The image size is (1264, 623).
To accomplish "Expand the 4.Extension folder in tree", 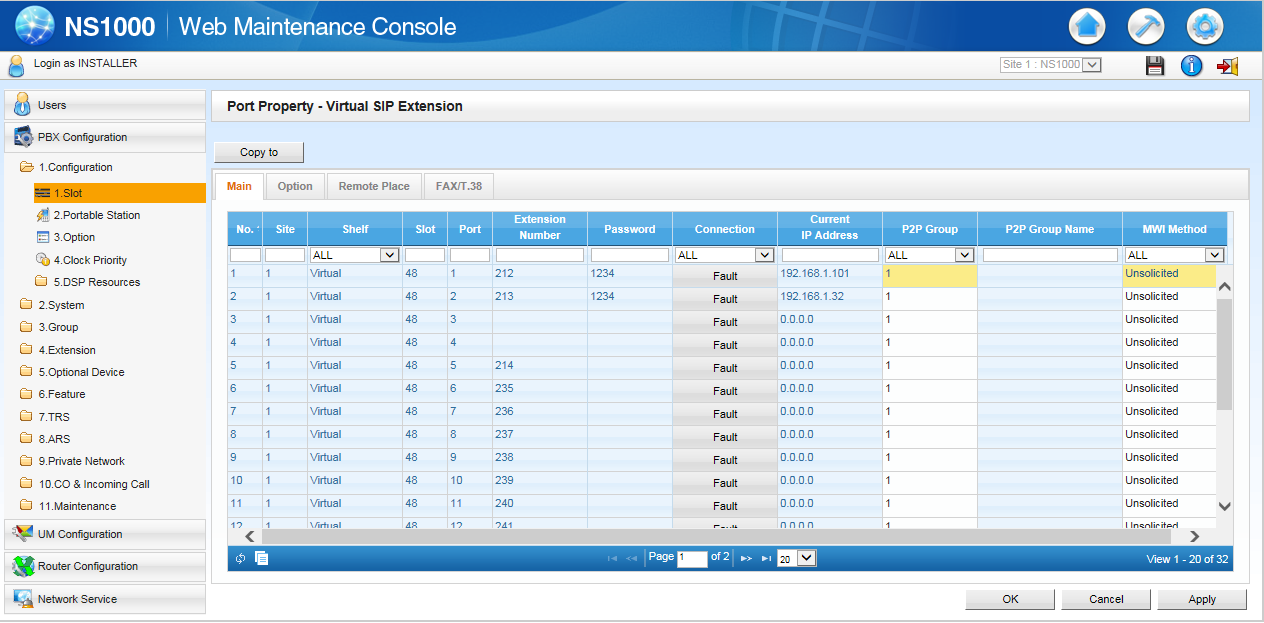I will (x=67, y=350).
